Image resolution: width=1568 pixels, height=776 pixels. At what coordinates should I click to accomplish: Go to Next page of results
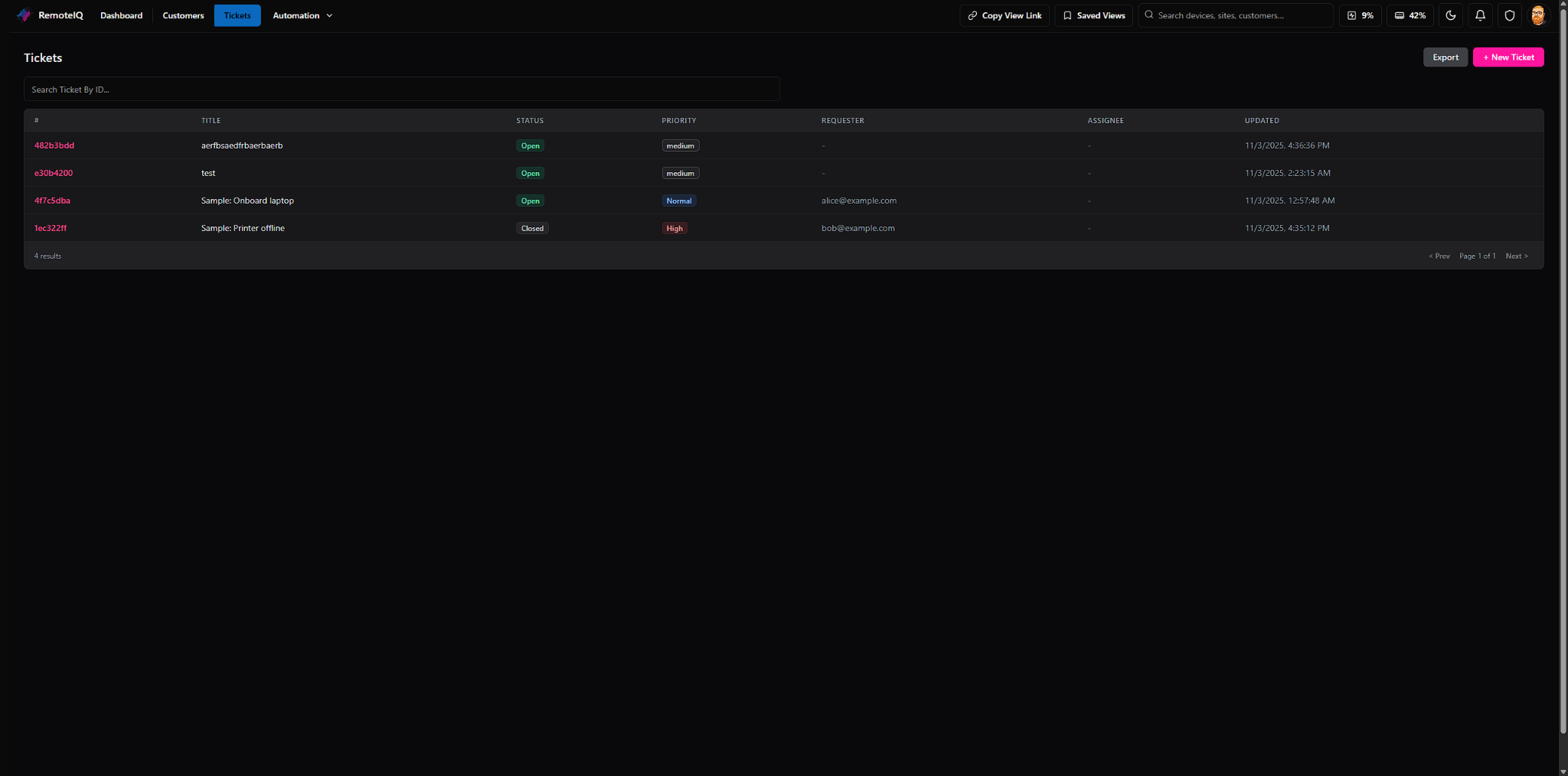(x=1516, y=256)
